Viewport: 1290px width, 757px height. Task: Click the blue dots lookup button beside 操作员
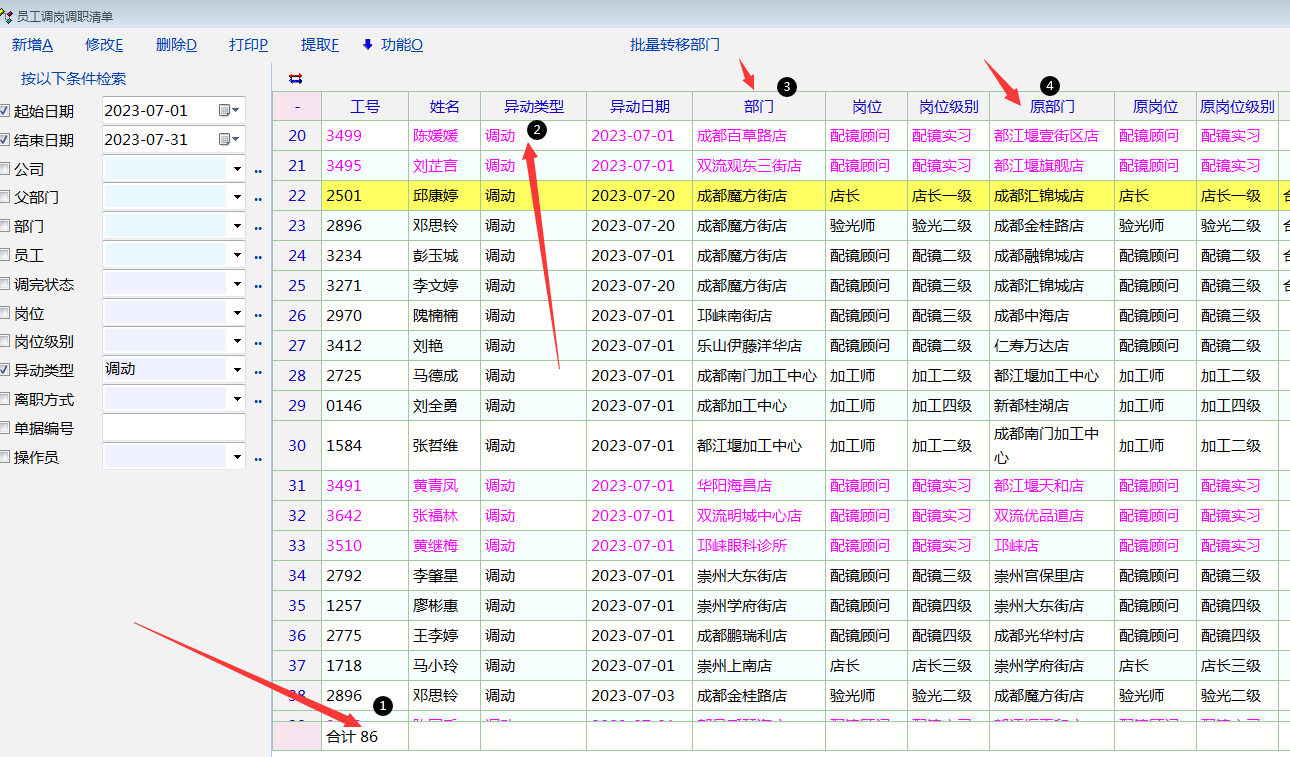click(258, 459)
